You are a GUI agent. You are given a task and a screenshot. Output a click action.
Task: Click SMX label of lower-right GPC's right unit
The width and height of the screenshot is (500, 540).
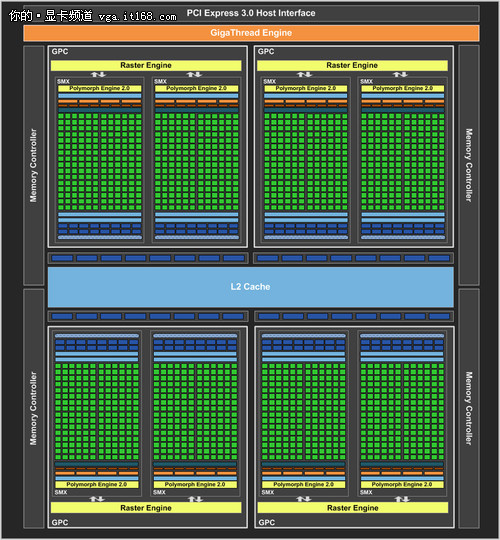[x=366, y=492]
